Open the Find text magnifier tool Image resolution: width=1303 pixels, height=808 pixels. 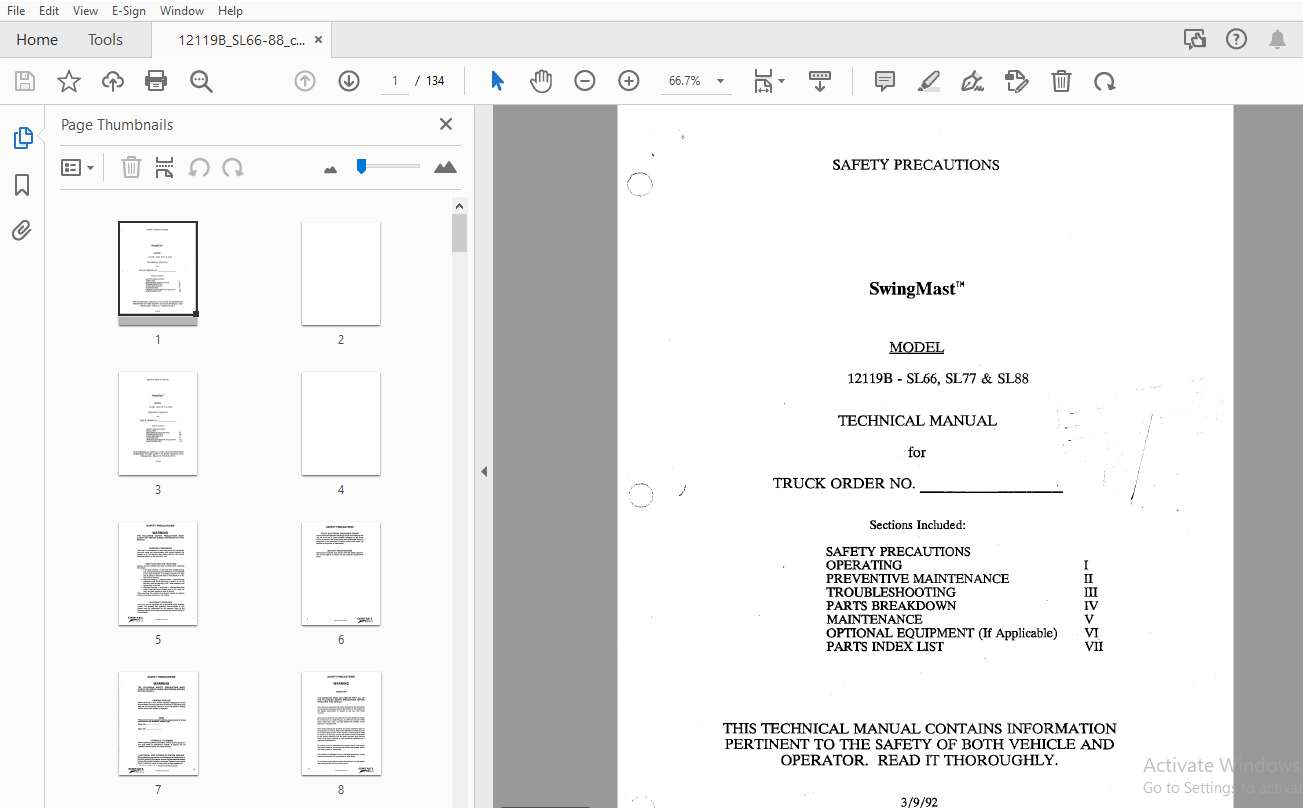coord(202,81)
